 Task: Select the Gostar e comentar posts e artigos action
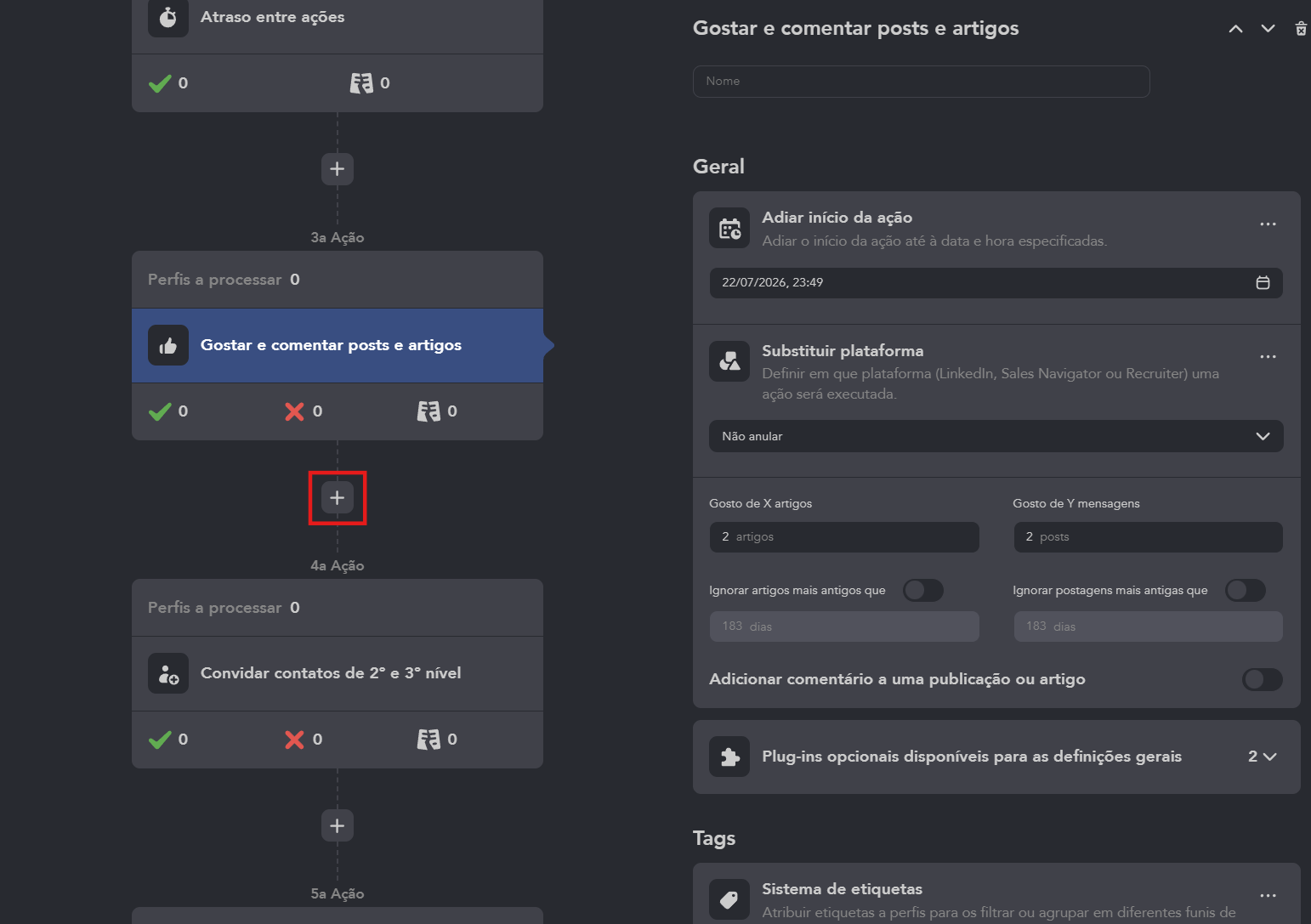(x=338, y=345)
